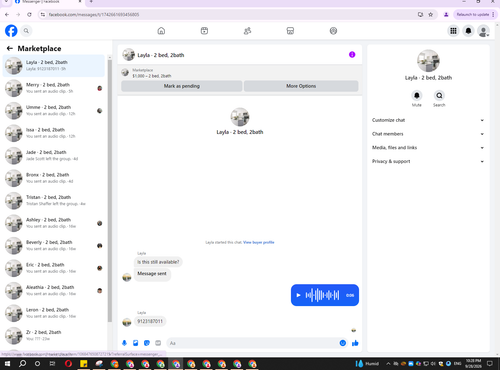Viewport: 500px width, 370px height.
Task: Open the Friends icon in top nav
Action: click(x=247, y=31)
